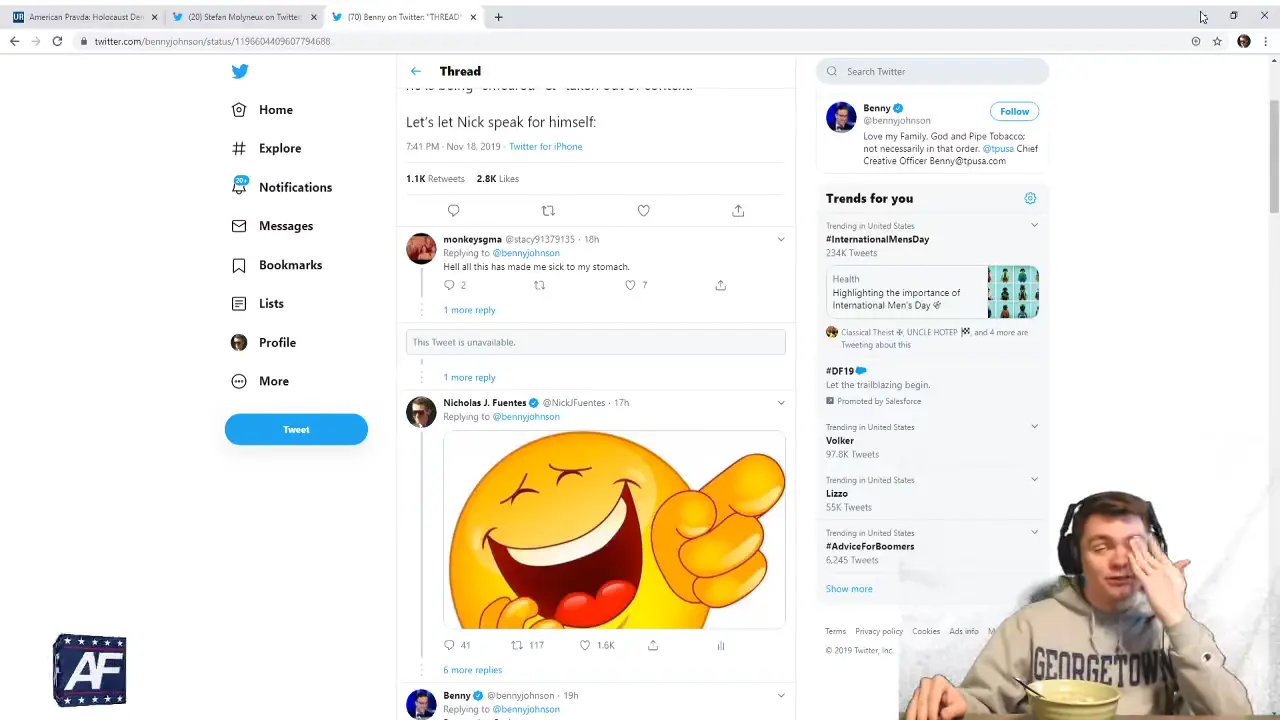Open caret for InternationalMensDay trend
This screenshot has height=720, width=1280.
click(1034, 225)
